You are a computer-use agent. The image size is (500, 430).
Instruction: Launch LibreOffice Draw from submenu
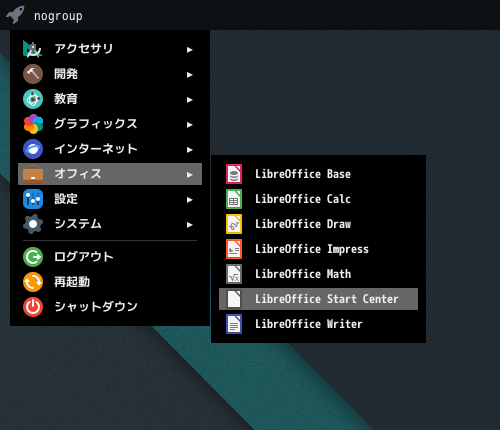318,224
